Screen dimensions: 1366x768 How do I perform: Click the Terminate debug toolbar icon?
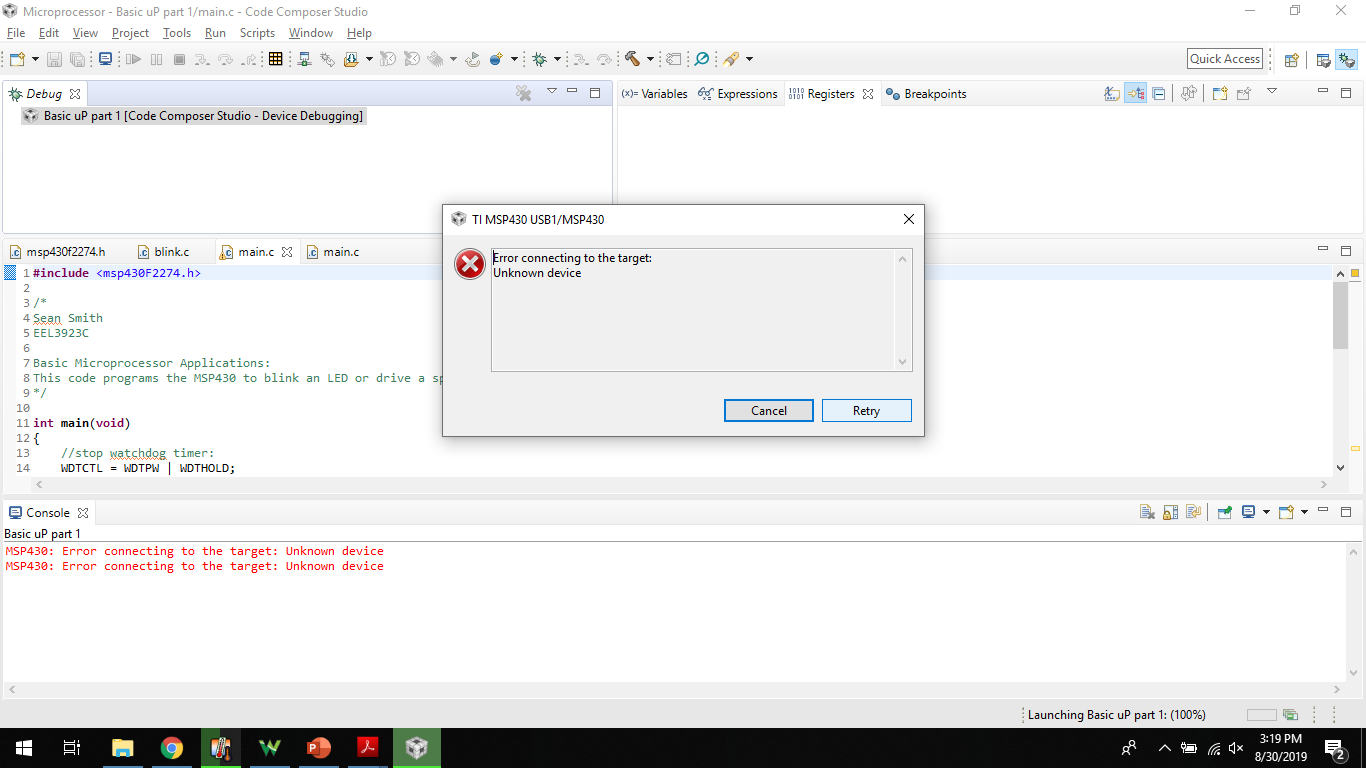(x=180, y=60)
